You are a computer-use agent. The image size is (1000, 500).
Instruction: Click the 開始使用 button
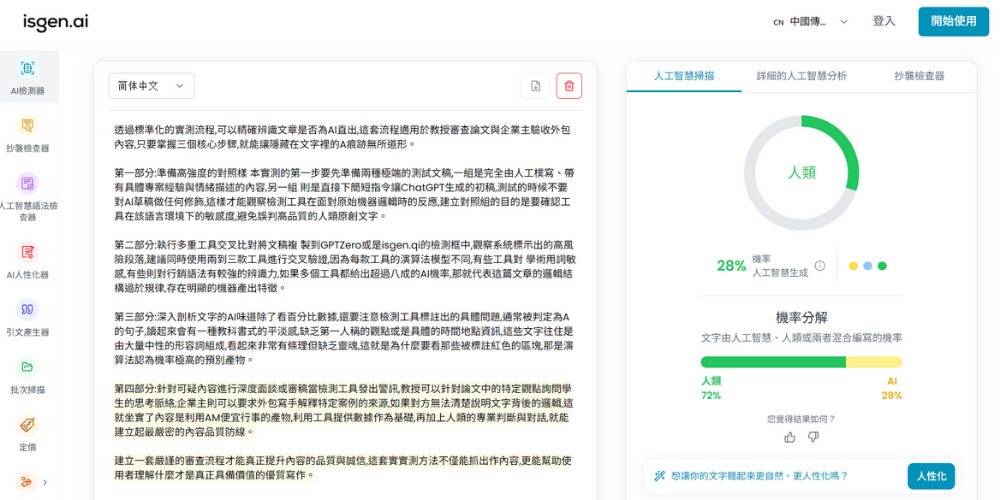tap(953, 21)
